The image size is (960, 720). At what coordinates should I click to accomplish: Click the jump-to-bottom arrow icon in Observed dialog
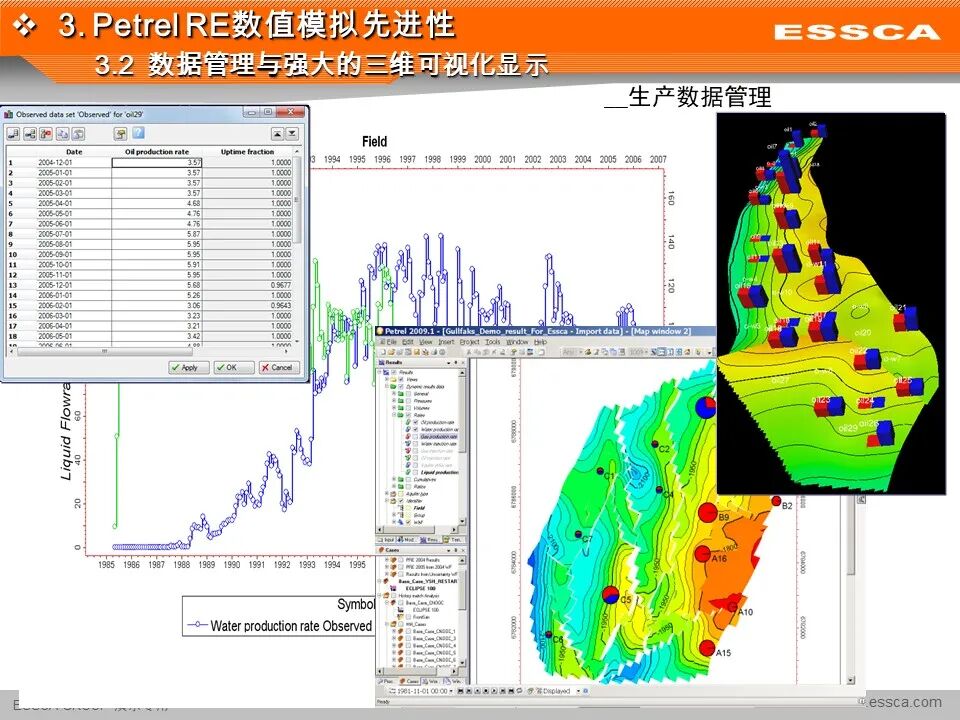[x=292, y=133]
